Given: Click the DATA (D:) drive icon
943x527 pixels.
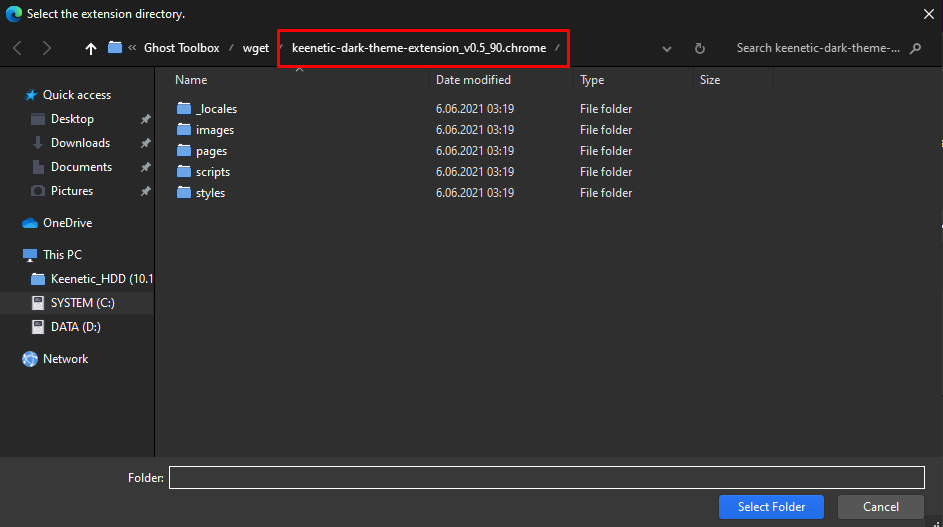Looking at the screenshot, I should pyautogui.click(x=38, y=327).
